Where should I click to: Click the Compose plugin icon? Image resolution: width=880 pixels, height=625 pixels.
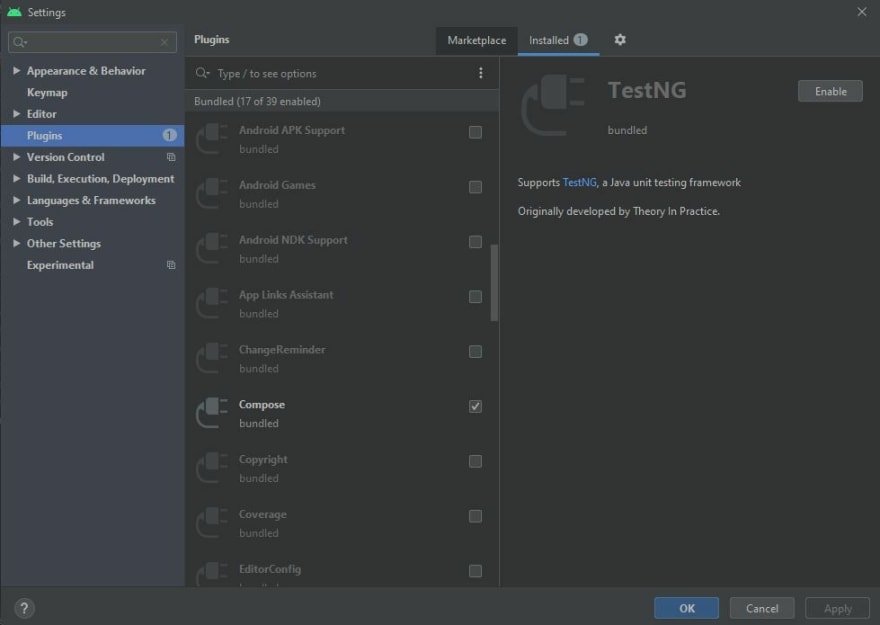(212, 413)
